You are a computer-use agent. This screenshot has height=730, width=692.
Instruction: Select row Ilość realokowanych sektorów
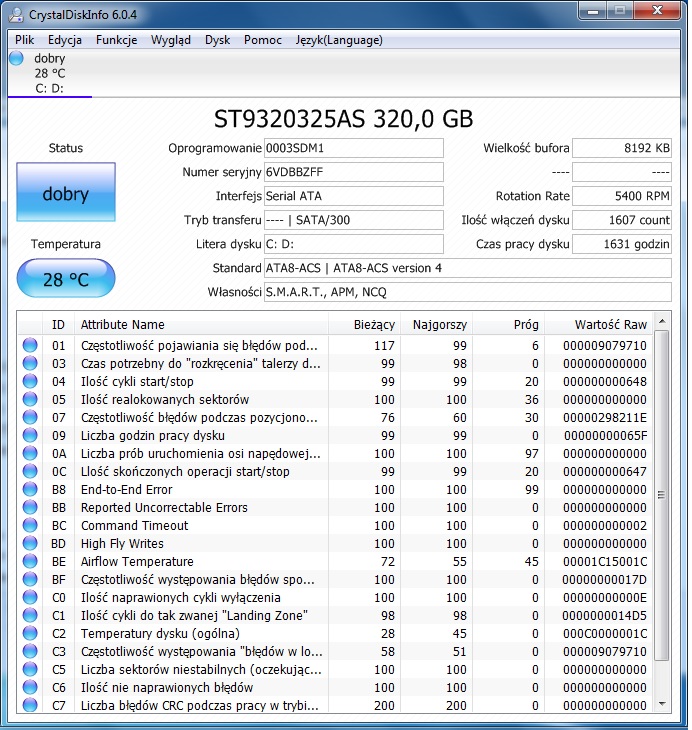tap(335, 399)
